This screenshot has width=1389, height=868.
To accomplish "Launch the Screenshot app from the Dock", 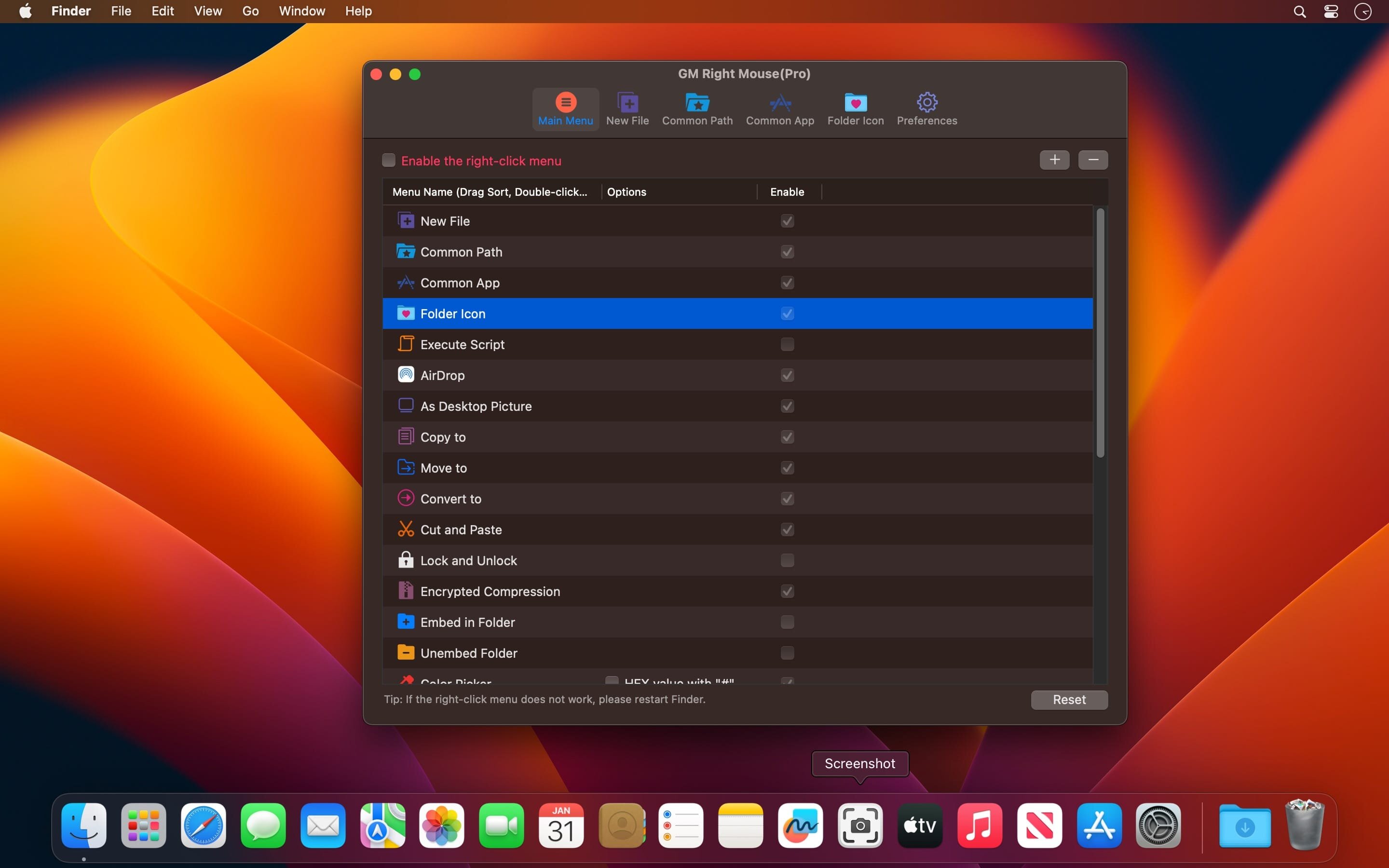I will (x=860, y=826).
